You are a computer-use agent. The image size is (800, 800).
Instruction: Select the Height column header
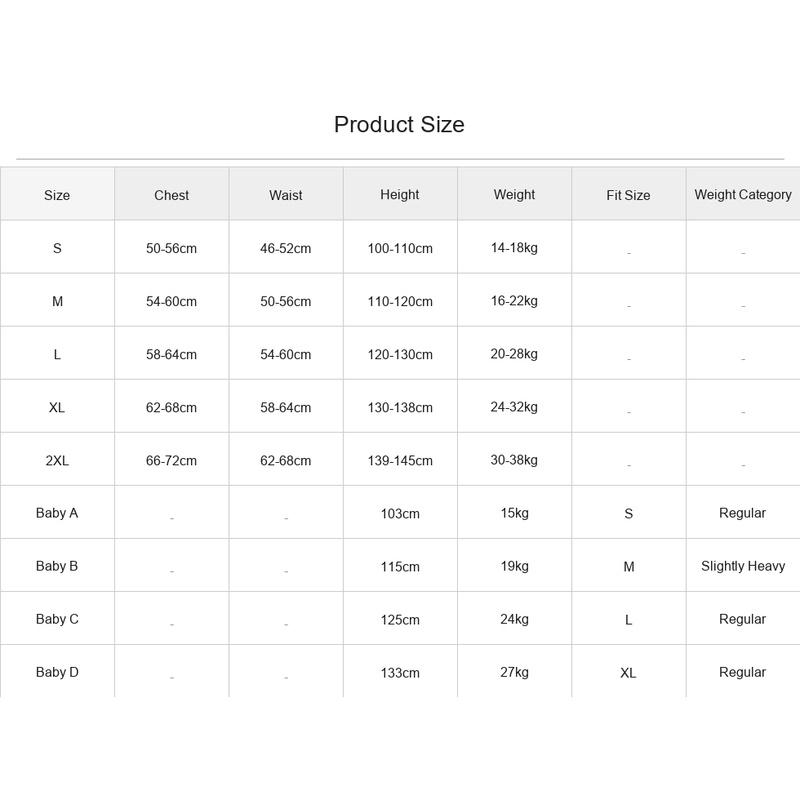click(399, 194)
